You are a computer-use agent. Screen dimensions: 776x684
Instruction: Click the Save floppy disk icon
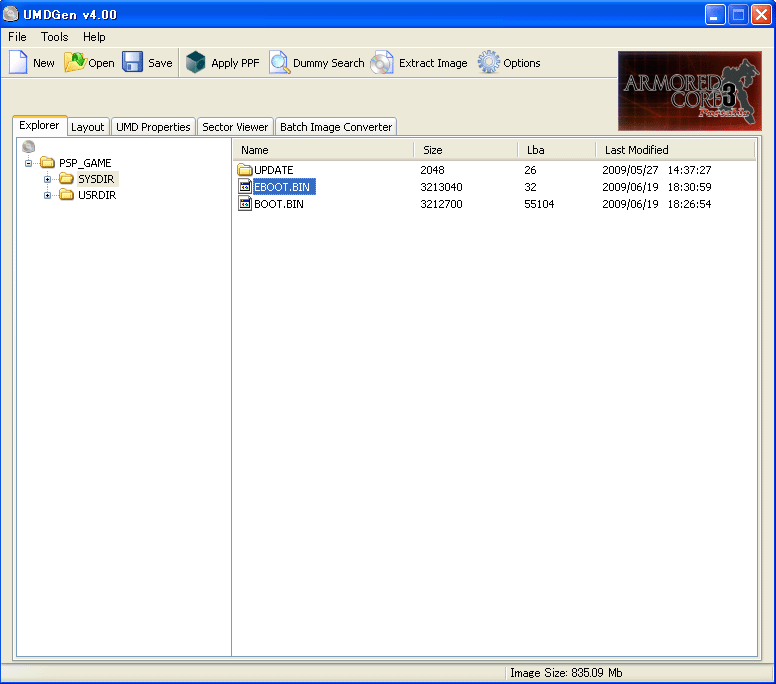click(x=133, y=63)
